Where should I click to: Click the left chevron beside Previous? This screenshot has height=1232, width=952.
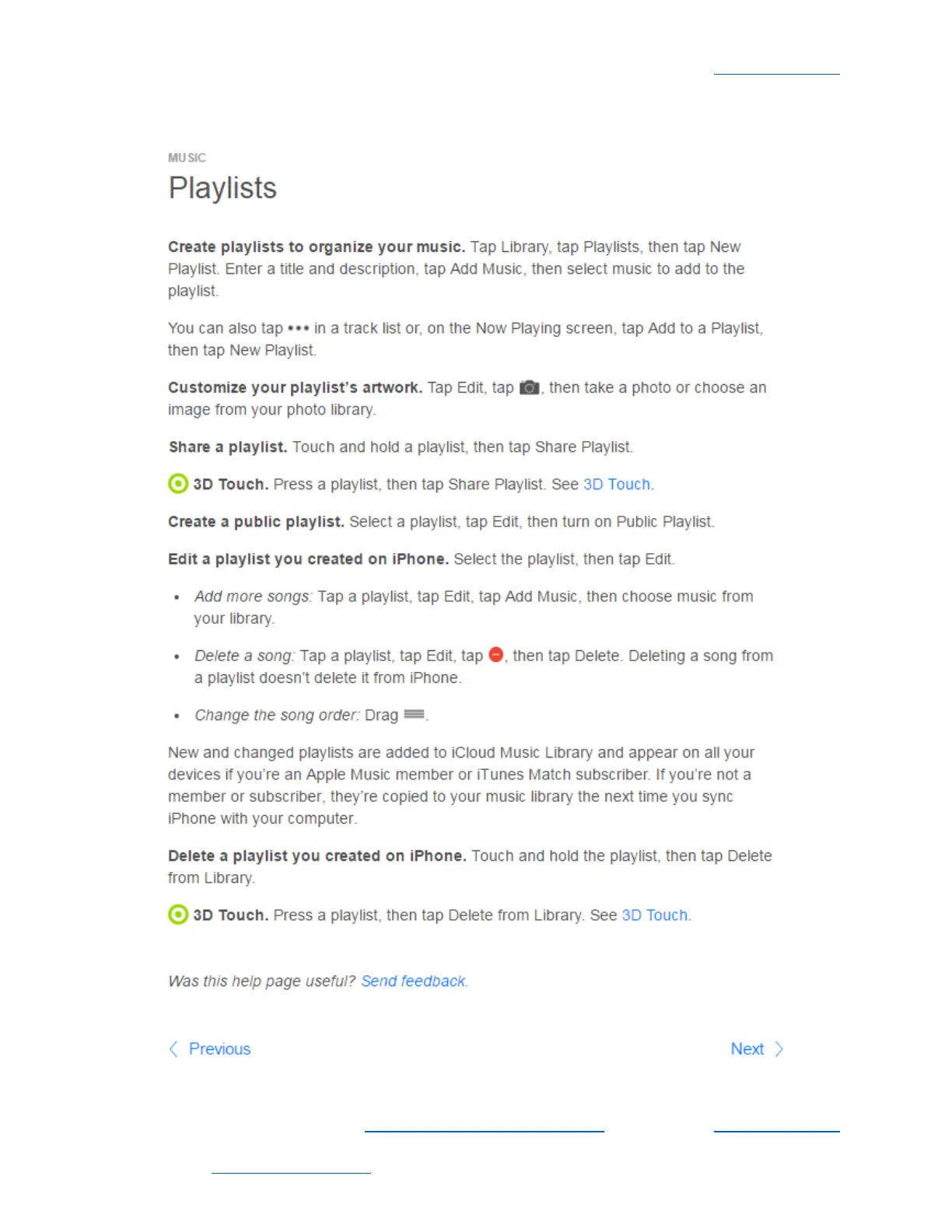point(173,1049)
